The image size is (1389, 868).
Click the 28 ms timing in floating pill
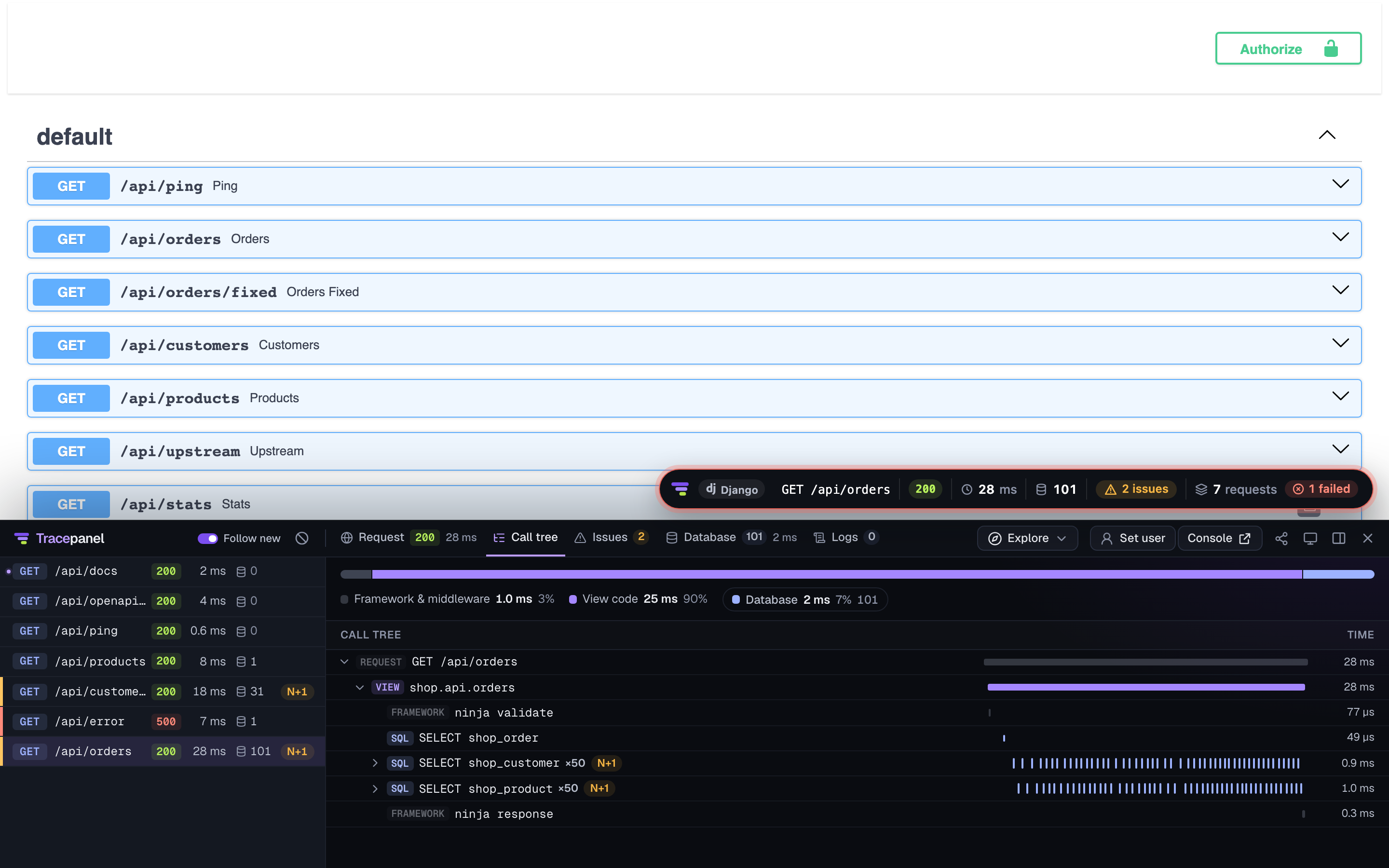point(989,489)
